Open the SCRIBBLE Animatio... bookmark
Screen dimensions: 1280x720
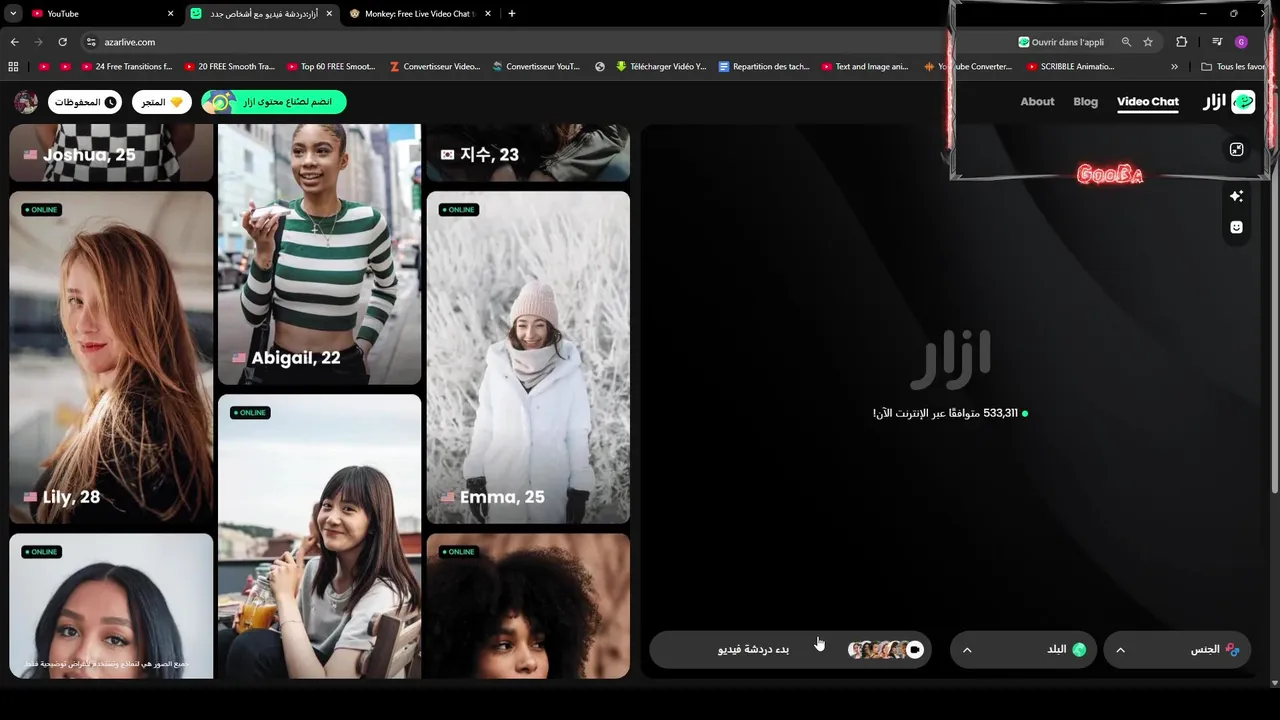click(x=1070, y=67)
